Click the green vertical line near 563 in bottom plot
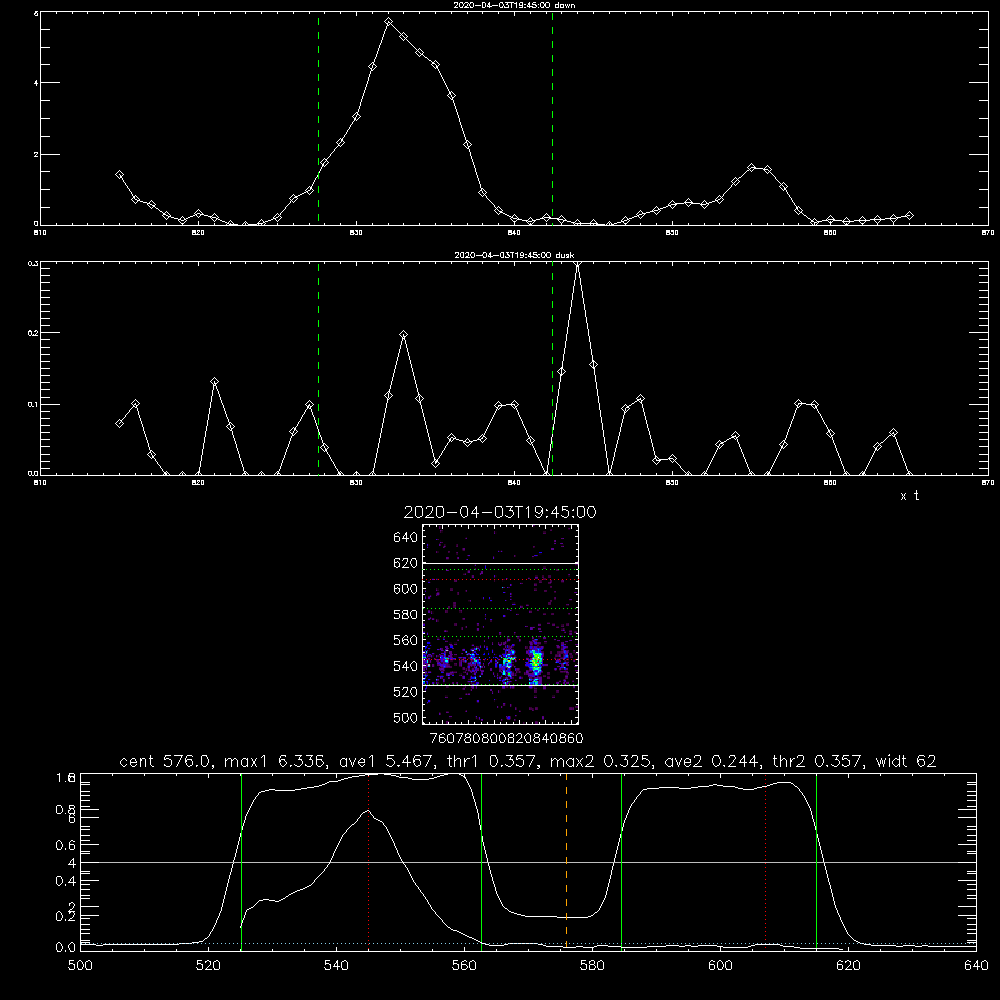1000x1000 pixels. pyautogui.click(x=482, y=861)
